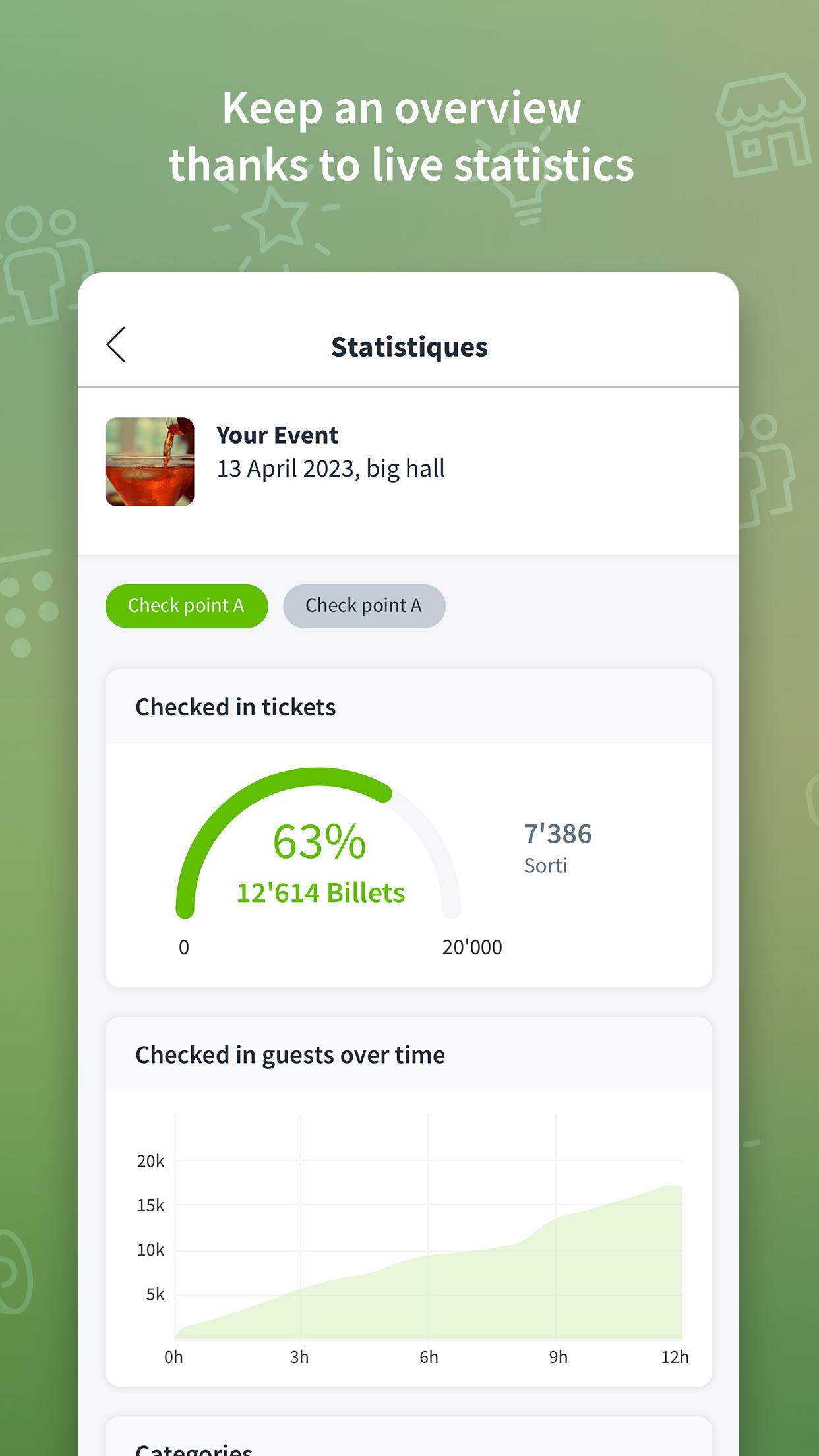Click the Checked in tickets header

coord(235,707)
